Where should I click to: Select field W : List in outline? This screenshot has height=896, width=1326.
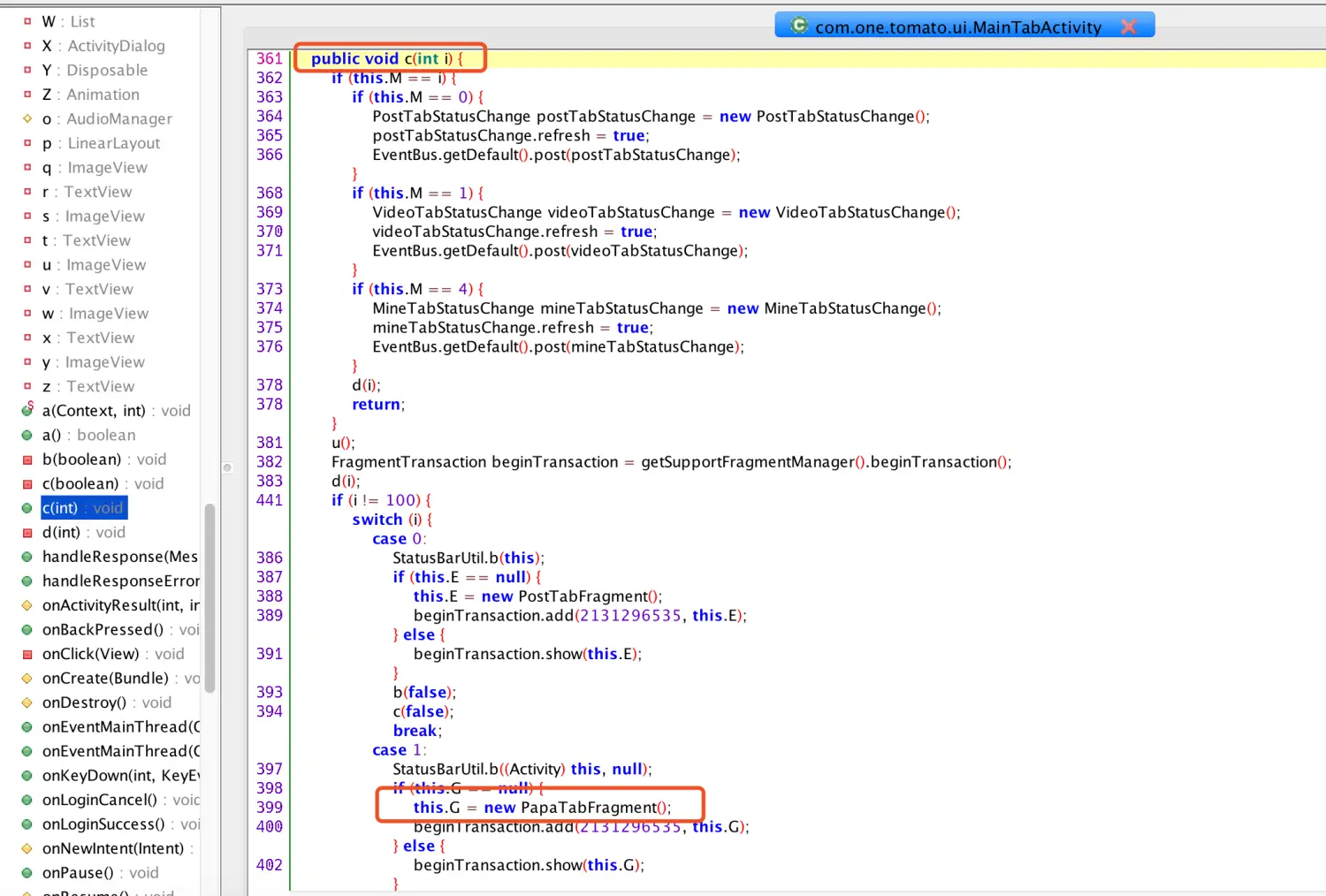point(68,21)
